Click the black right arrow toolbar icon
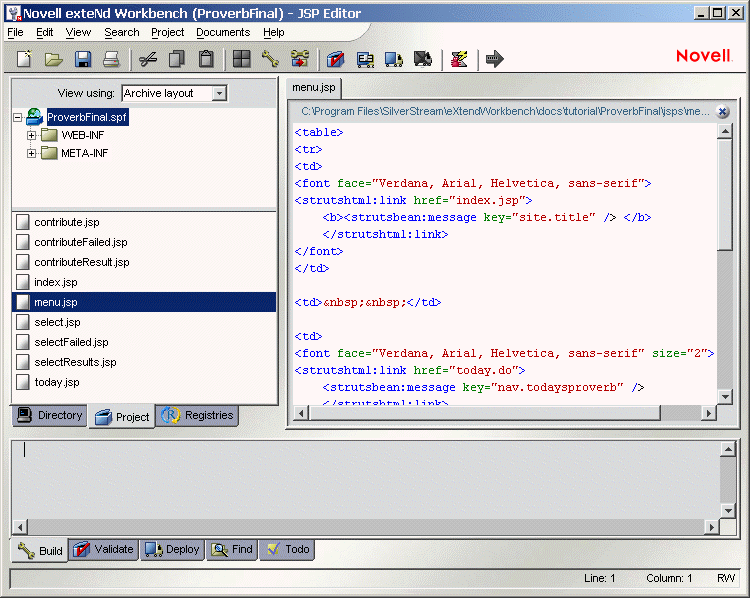750x598 pixels. pyautogui.click(x=494, y=60)
